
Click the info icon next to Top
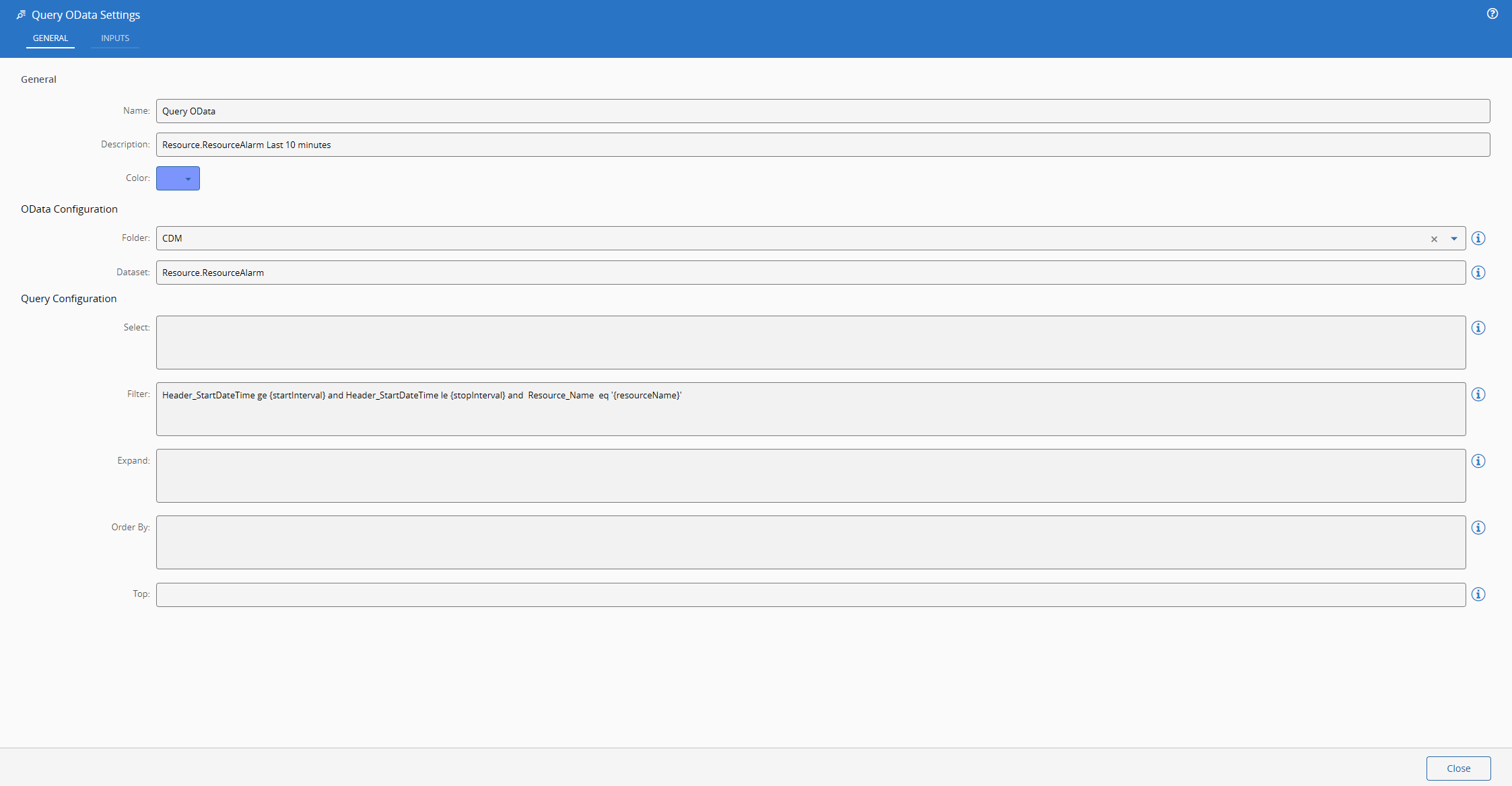[1478, 594]
